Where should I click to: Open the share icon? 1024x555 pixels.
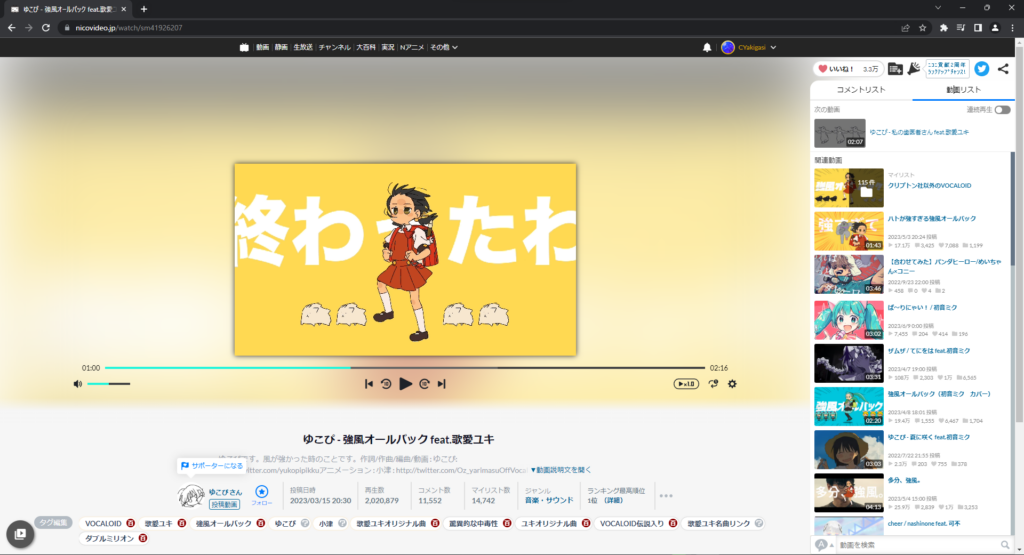(1003, 69)
